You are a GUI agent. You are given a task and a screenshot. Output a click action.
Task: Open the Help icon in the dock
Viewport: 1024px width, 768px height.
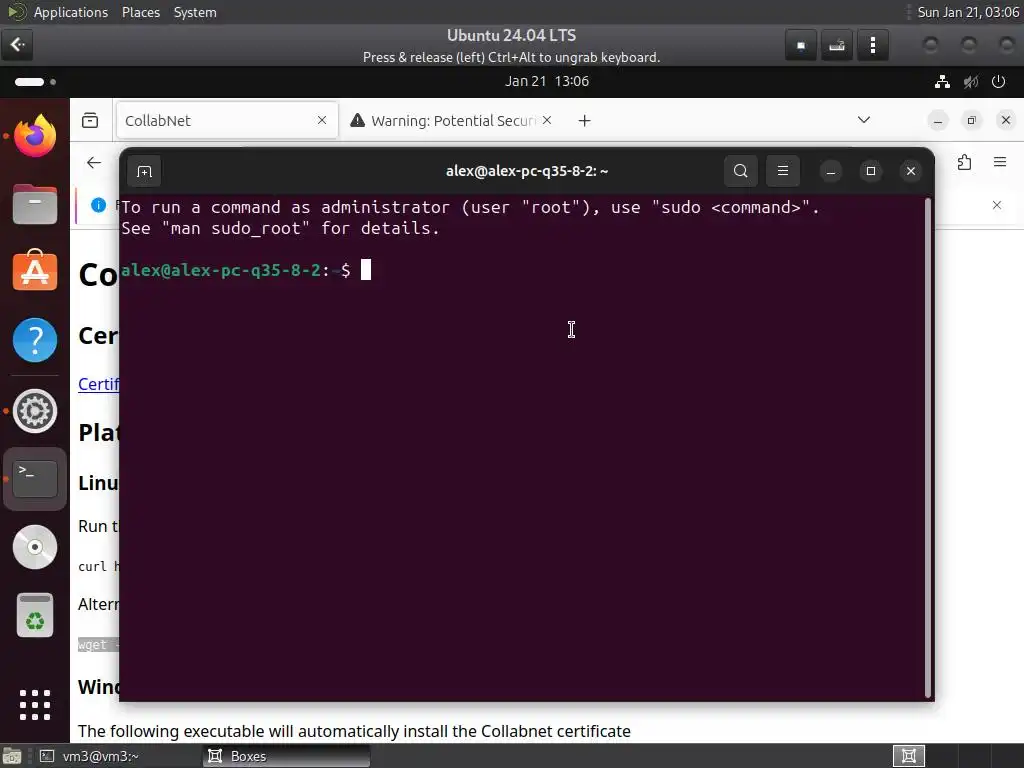click(35, 340)
